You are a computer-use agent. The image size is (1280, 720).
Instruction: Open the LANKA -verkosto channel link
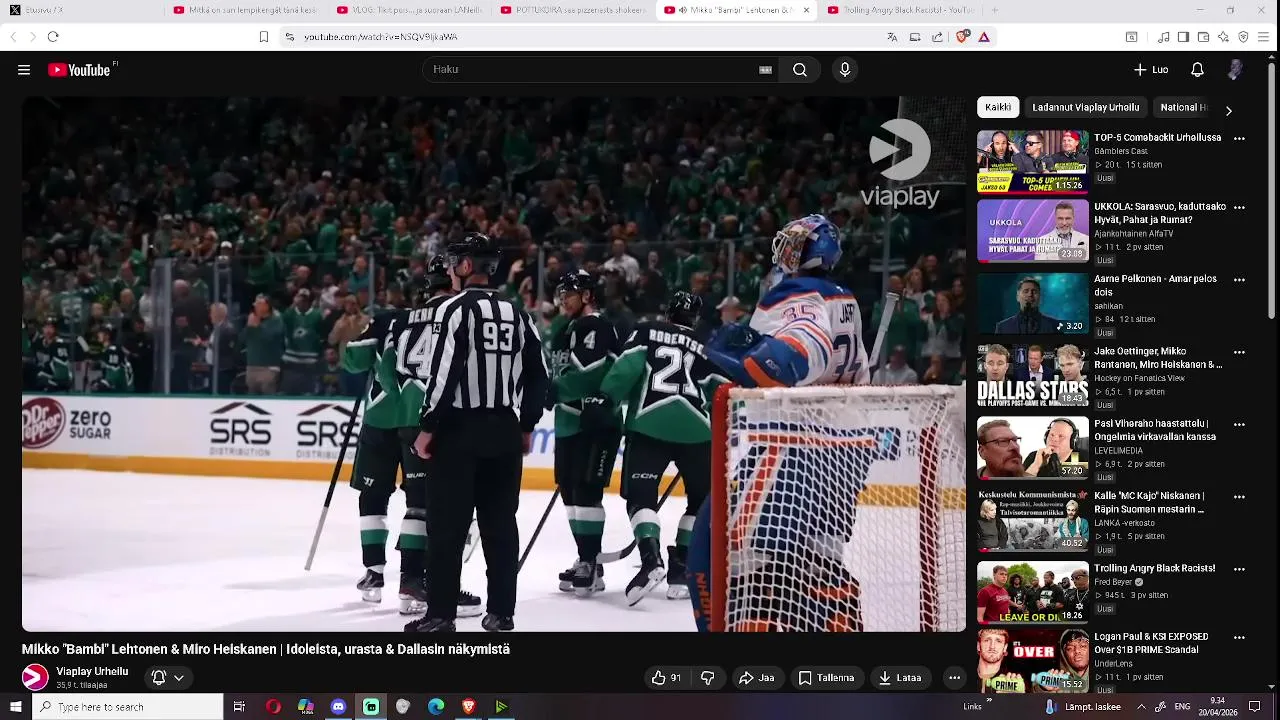coord(1124,523)
